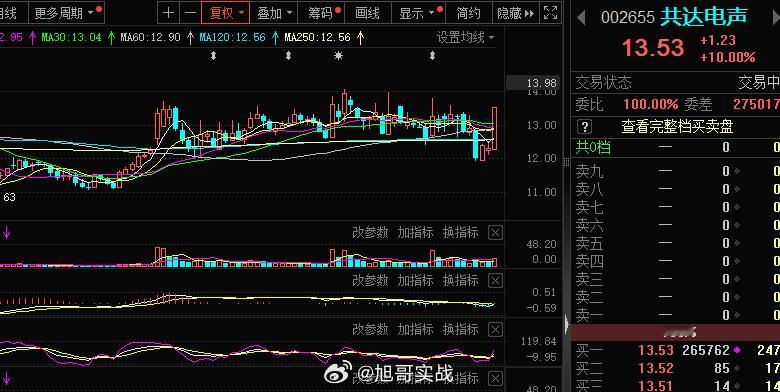Click the splitter grip between chart and quote
Image resolution: width=780 pixels, height=392 pixels.
click(x=566, y=162)
